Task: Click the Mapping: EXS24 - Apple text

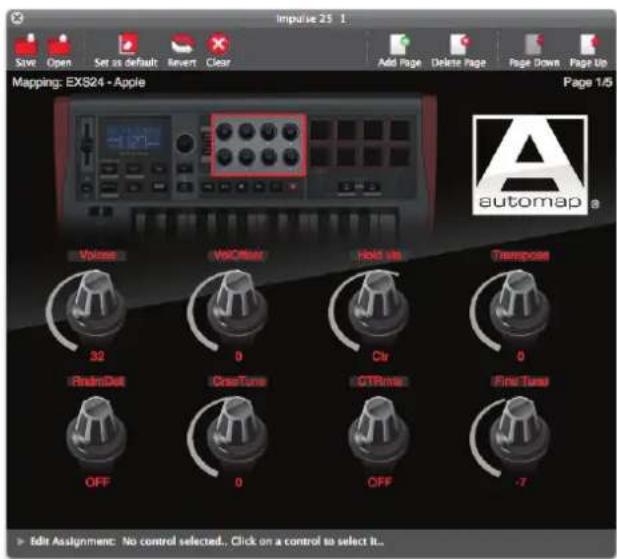Action: click(x=79, y=83)
